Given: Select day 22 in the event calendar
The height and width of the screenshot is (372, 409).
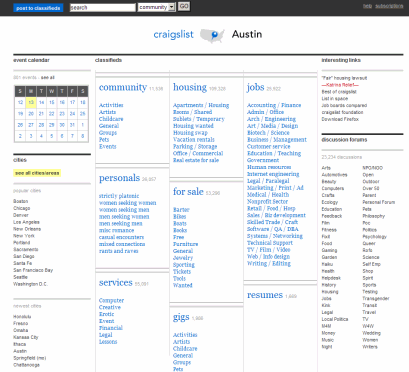Looking at the screenshot, I should coord(52,114).
